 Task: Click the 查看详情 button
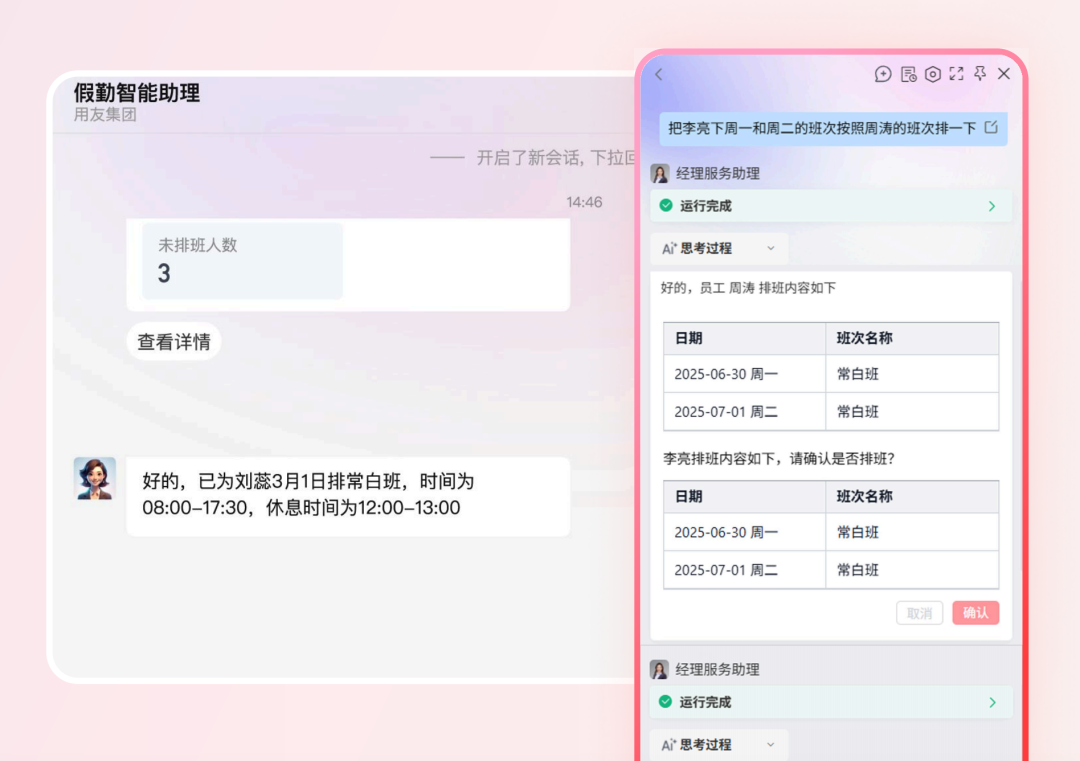click(x=174, y=342)
